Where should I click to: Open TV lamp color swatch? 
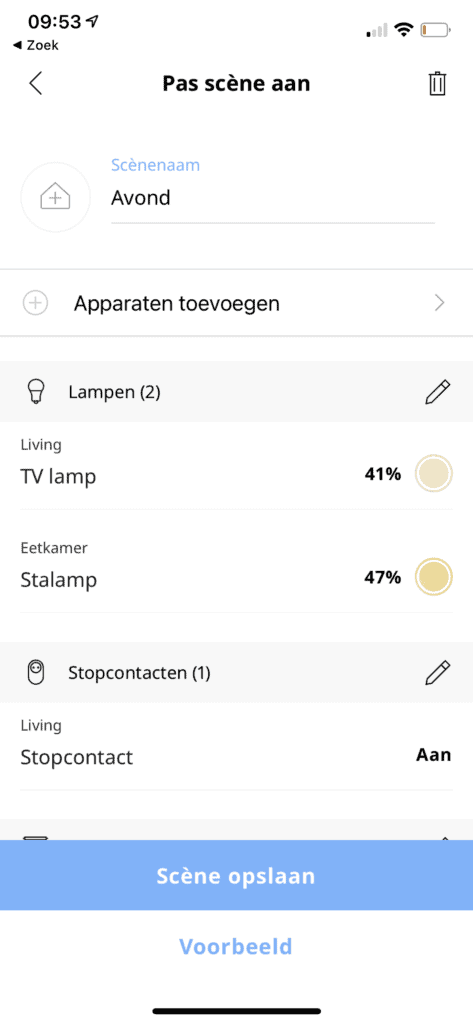pyautogui.click(x=434, y=473)
